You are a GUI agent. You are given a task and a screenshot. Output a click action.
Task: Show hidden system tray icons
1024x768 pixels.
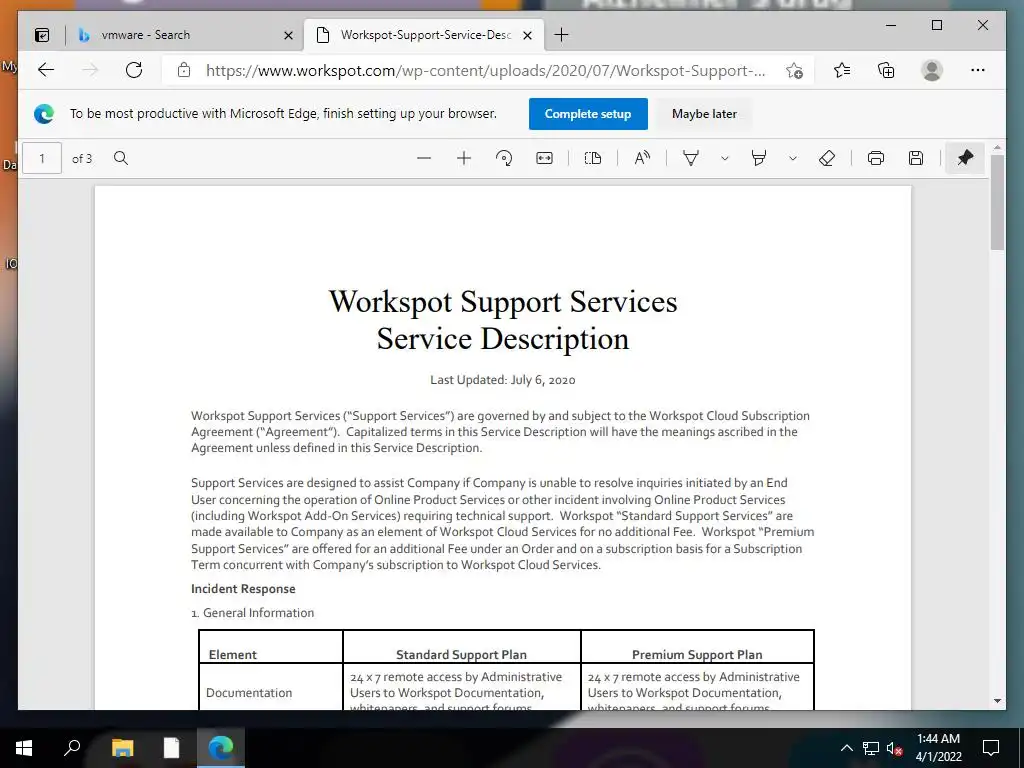point(846,748)
